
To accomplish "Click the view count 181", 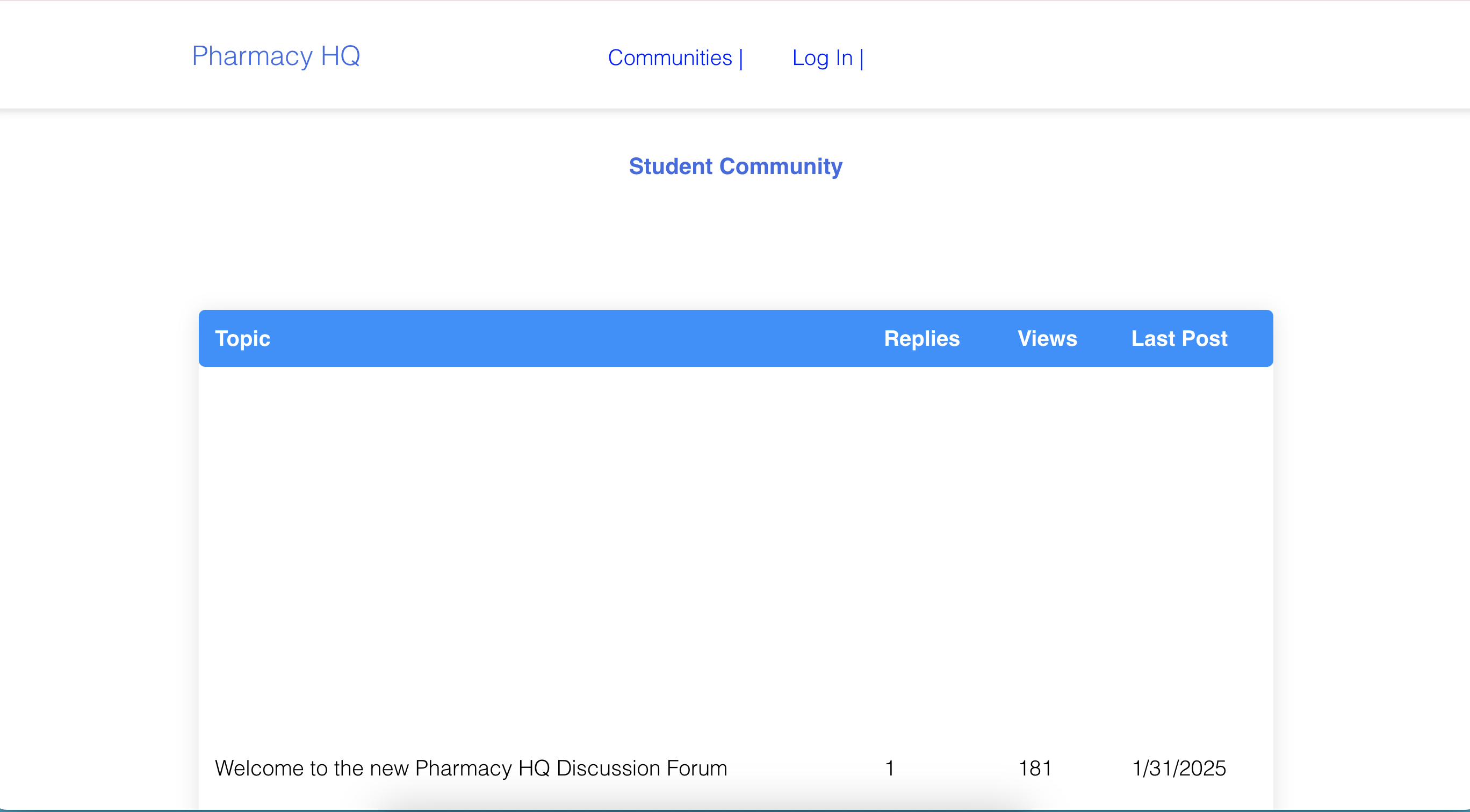I will click(x=1035, y=767).
